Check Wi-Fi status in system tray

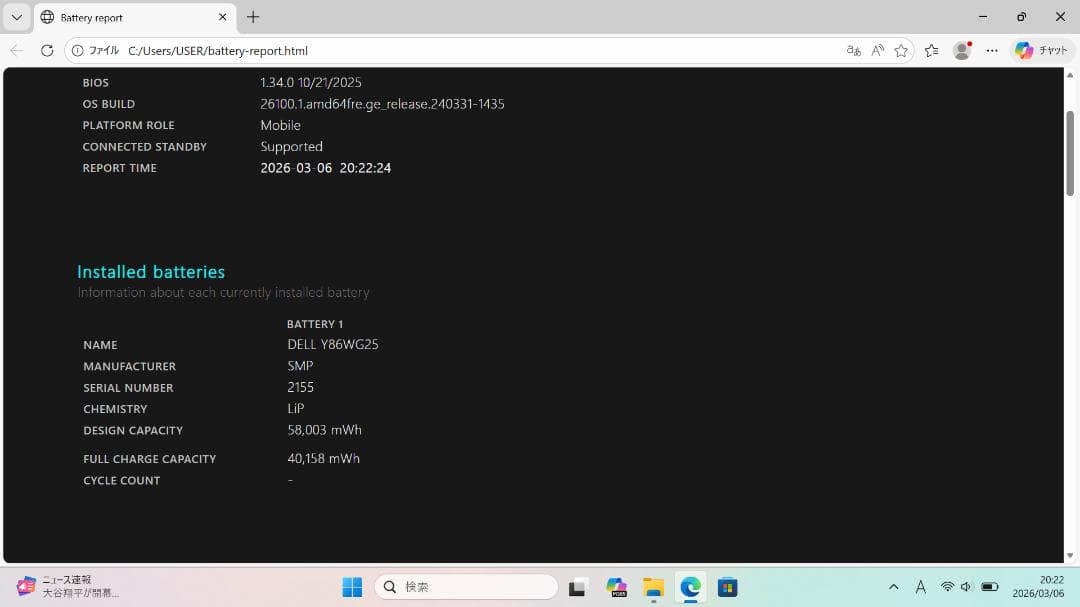pyautogui.click(x=946, y=586)
